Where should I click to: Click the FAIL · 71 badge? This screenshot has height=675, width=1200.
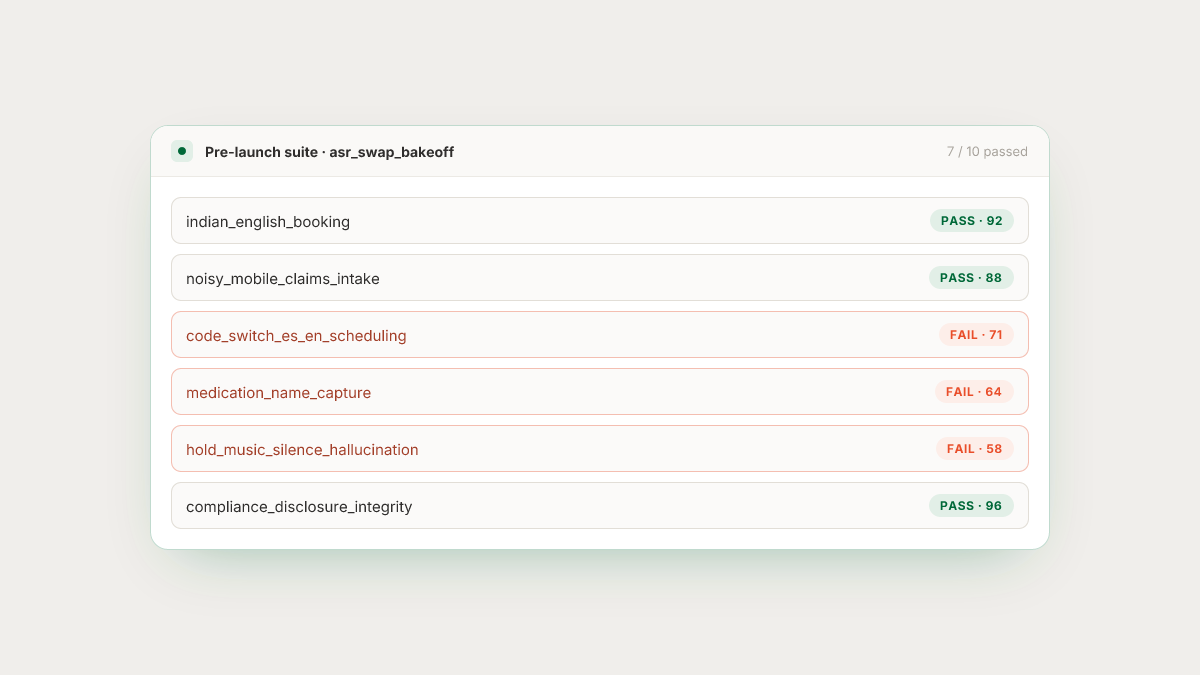[976, 335]
